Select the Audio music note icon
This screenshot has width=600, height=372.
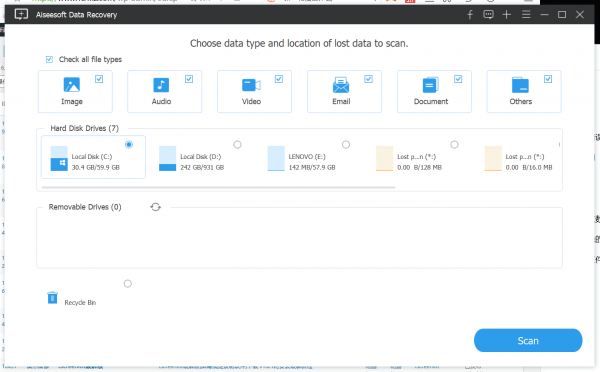(x=161, y=85)
